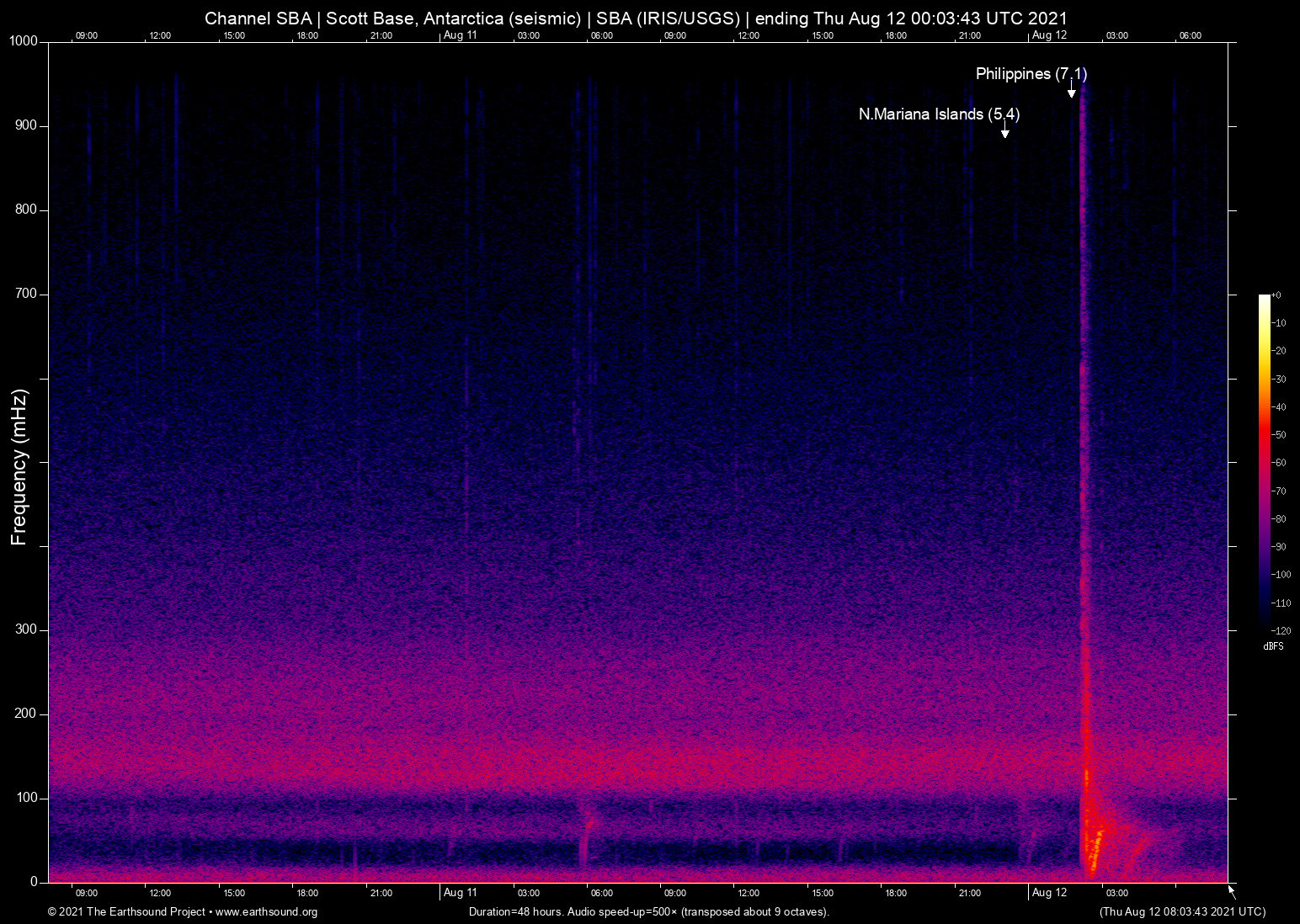Click the dBFS unit label under color scale
Image resolution: width=1300 pixels, height=924 pixels.
pyautogui.click(x=1273, y=646)
